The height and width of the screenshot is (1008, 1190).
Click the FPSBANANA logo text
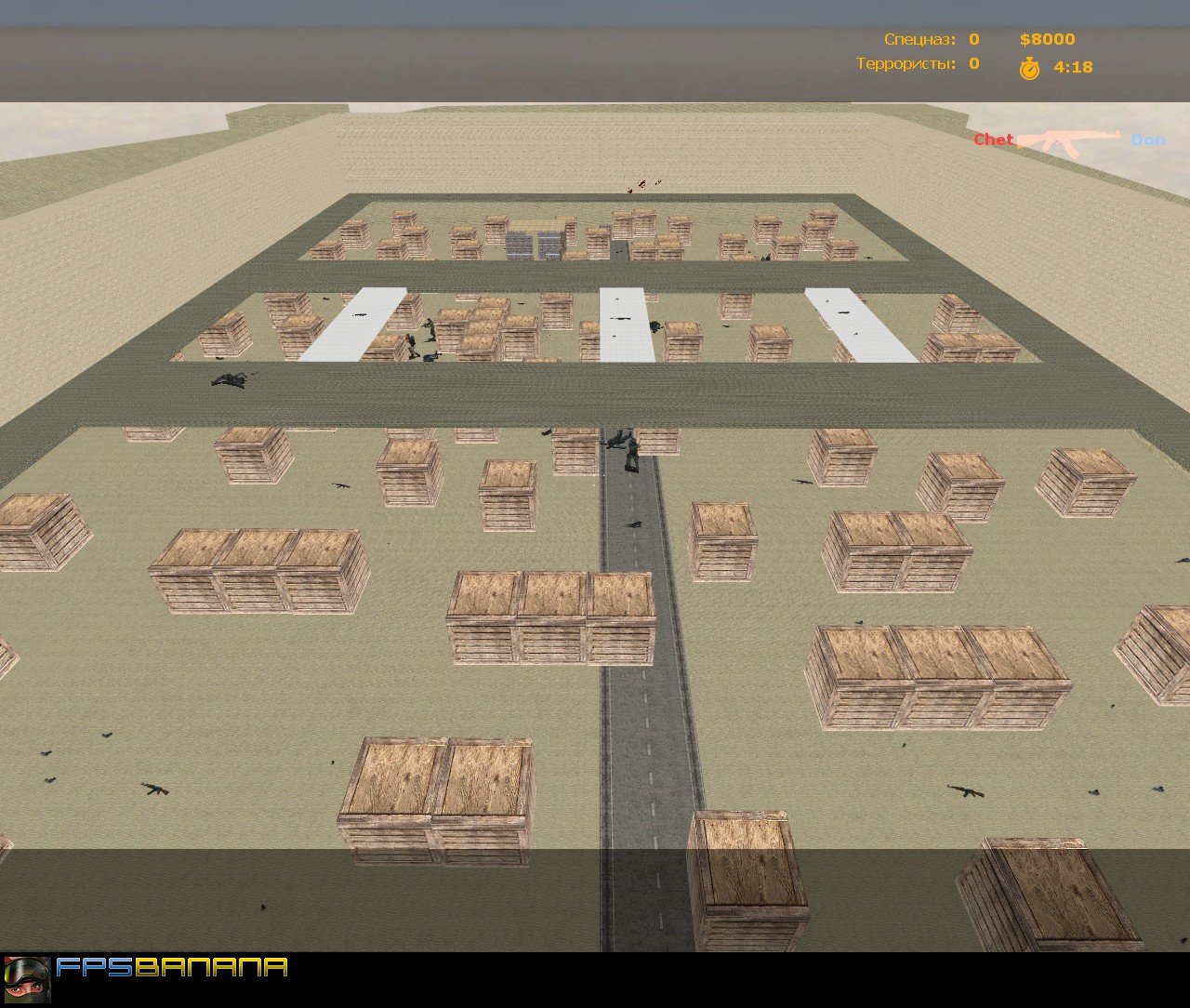(172, 967)
